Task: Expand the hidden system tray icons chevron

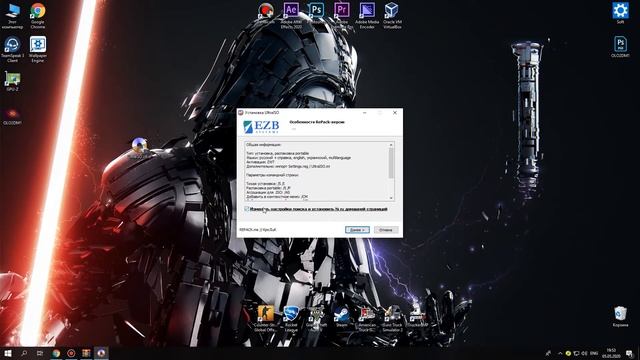Action: [560, 353]
